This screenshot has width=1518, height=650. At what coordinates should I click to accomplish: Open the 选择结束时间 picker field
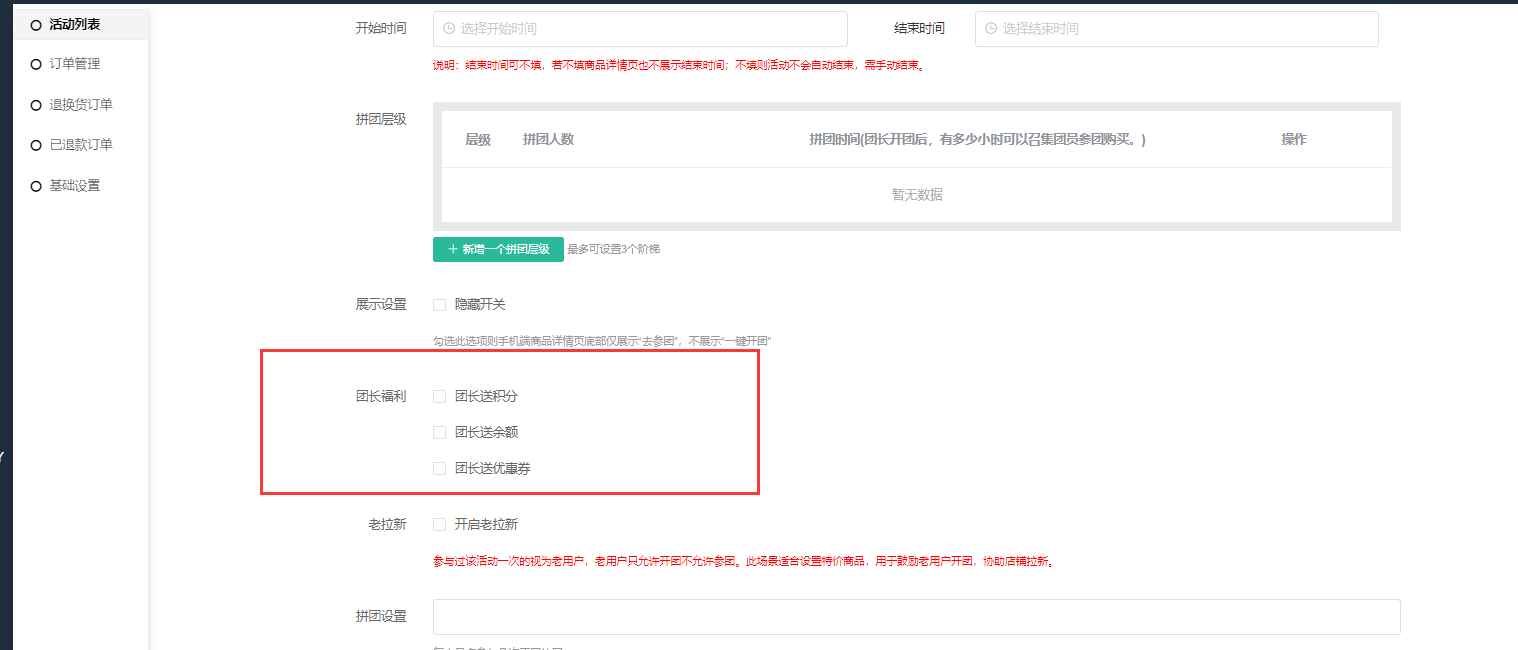pos(1177,29)
